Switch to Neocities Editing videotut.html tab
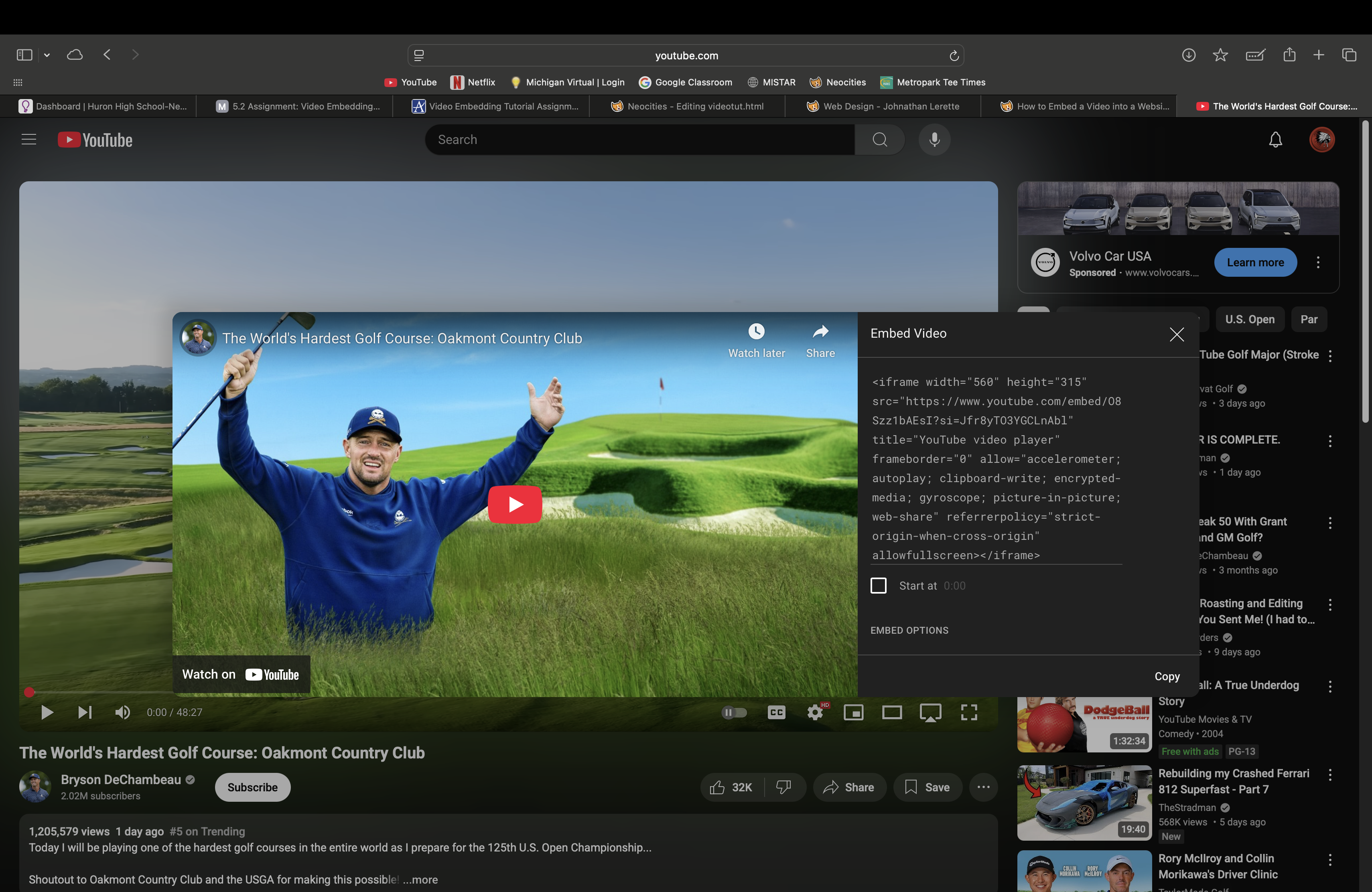Image resolution: width=1372 pixels, height=892 pixels. pyautogui.click(x=687, y=106)
